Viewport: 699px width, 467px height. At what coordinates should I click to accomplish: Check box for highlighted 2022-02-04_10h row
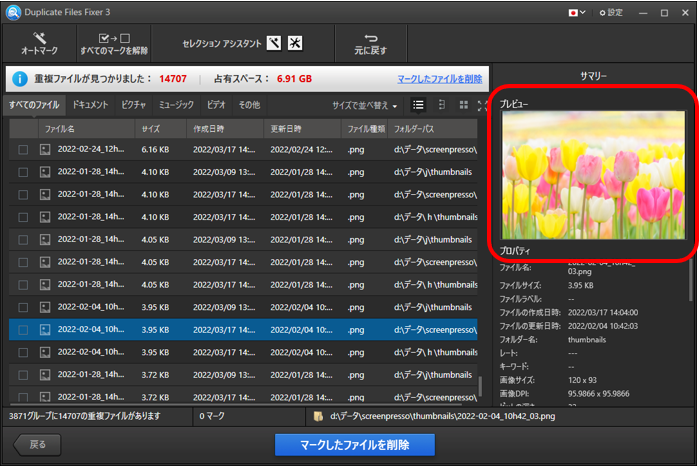pyautogui.click(x=23, y=330)
